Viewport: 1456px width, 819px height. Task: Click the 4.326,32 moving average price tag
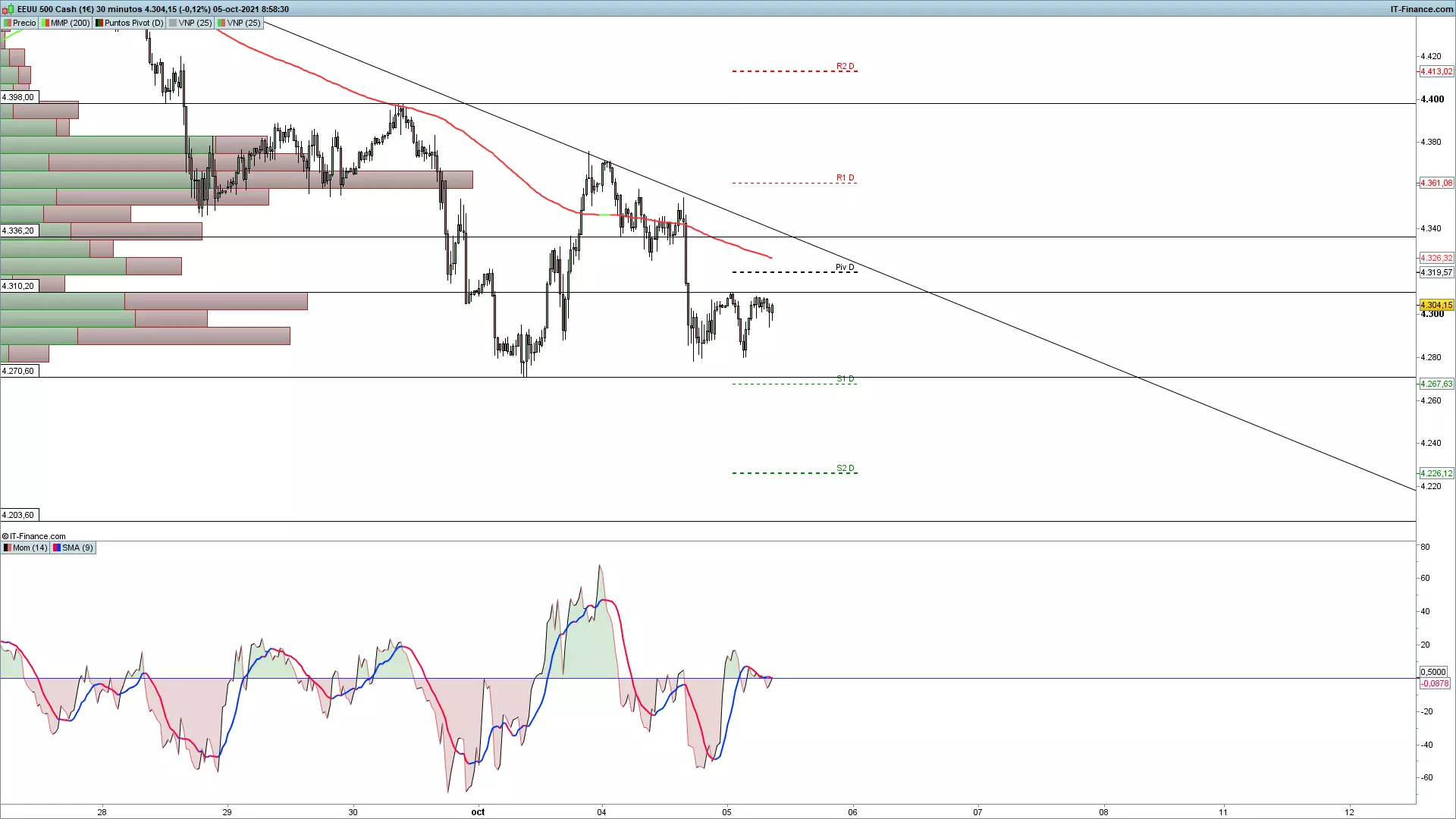[1436, 258]
